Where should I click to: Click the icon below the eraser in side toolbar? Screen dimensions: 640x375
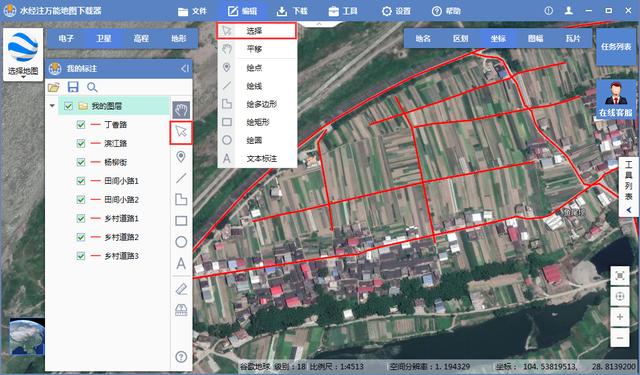pos(181,310)
